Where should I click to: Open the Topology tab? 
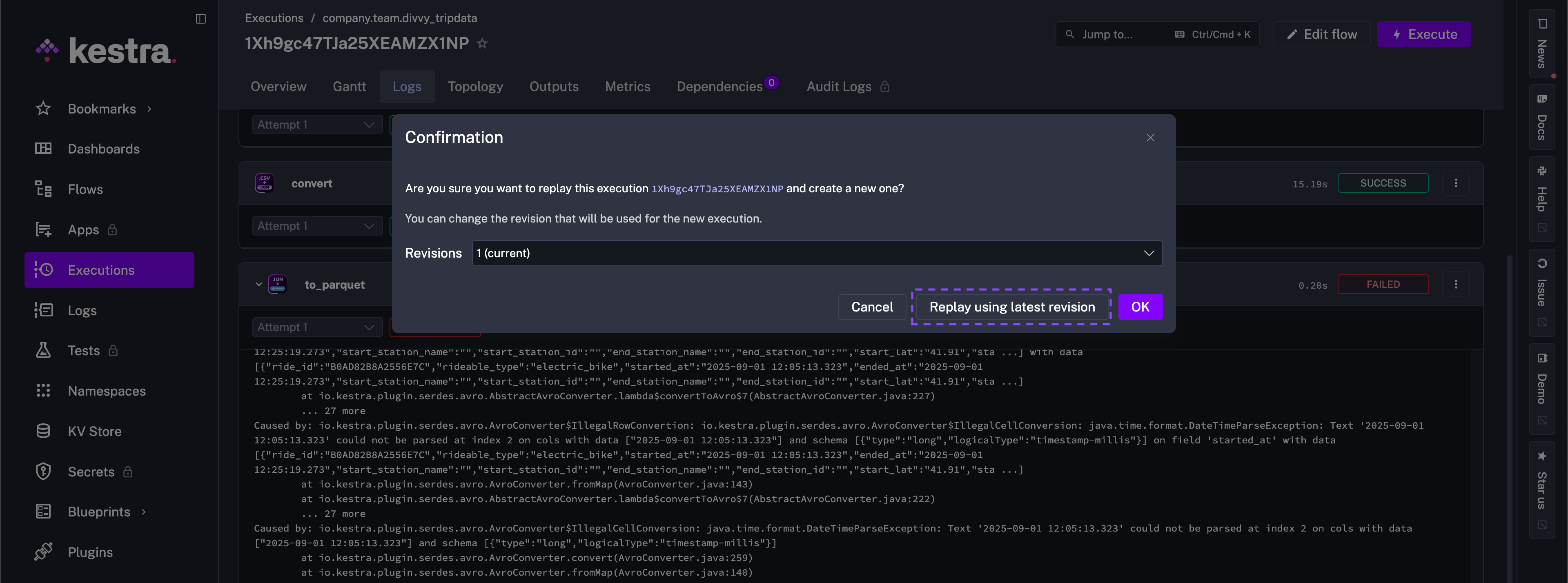[475, 87]
